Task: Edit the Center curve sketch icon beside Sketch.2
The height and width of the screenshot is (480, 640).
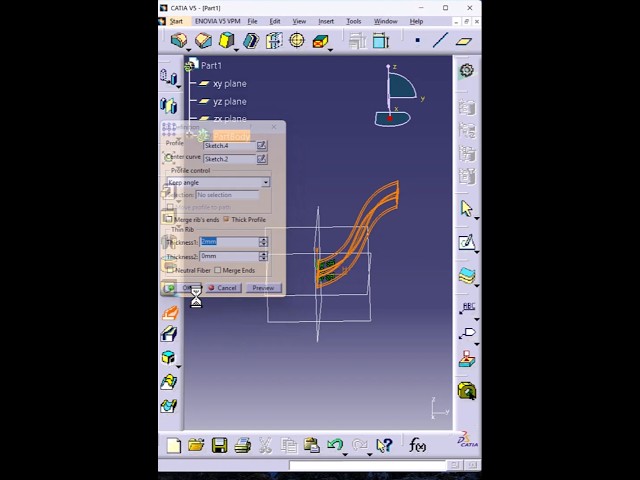Action: [262, 159]
